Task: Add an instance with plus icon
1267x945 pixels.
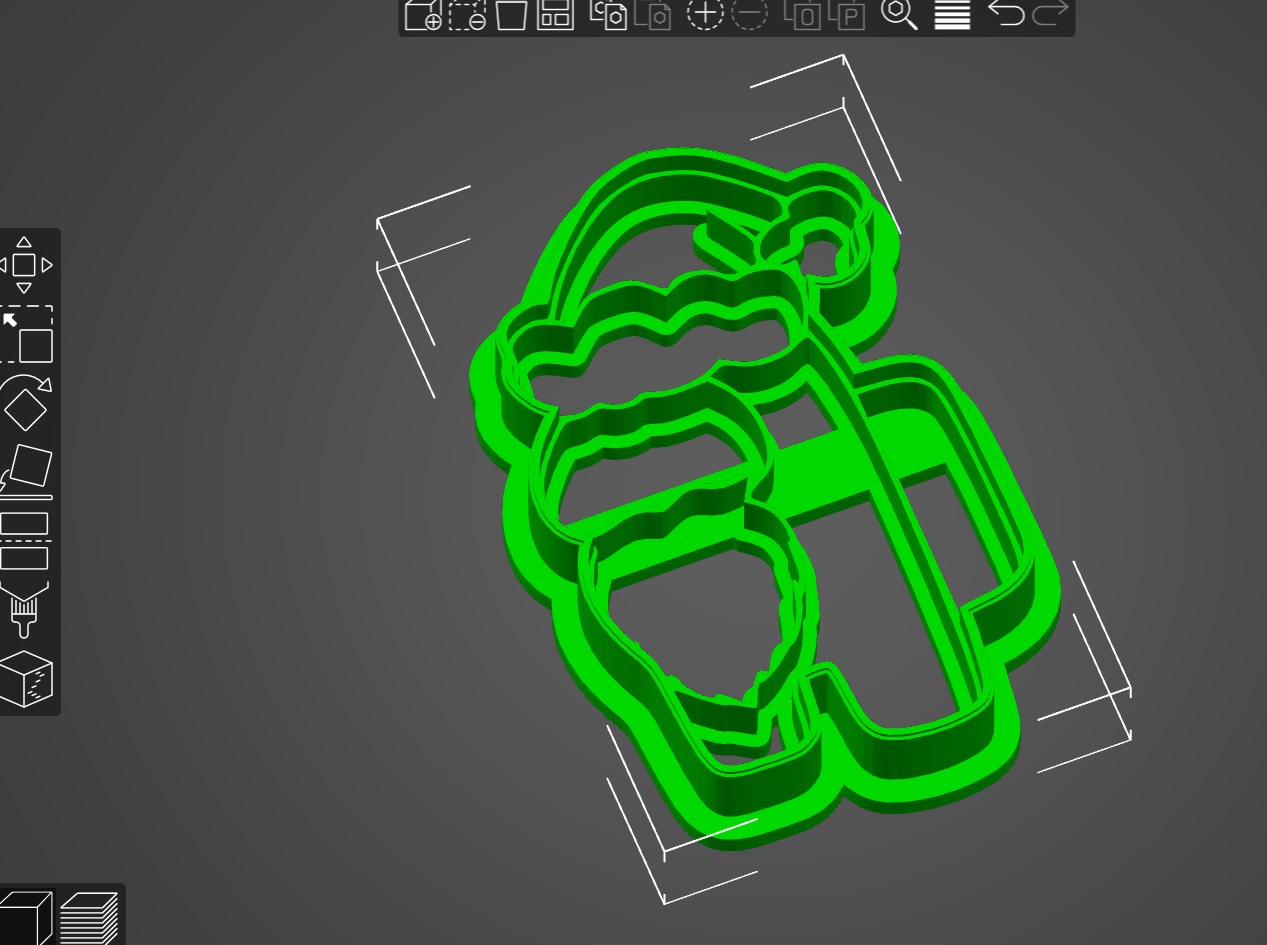Action: point(705,13)
